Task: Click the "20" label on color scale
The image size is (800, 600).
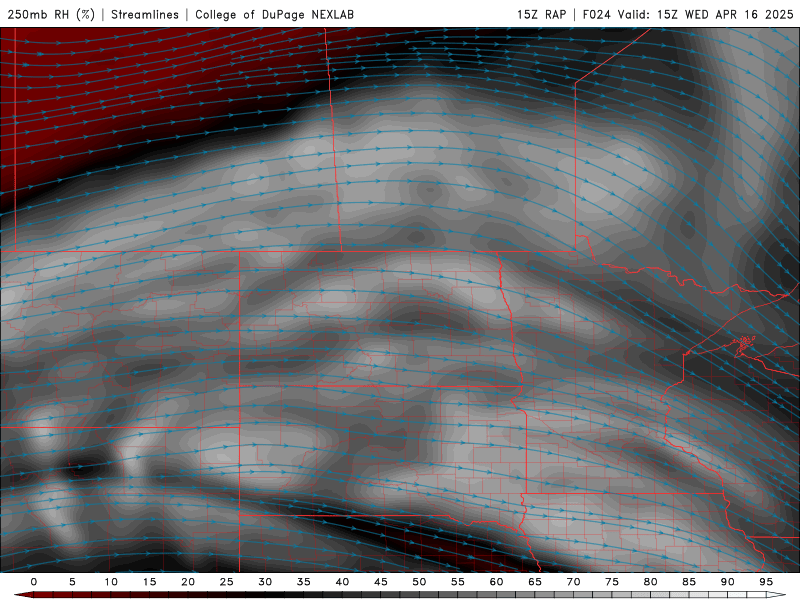Action: coord(188,582)
